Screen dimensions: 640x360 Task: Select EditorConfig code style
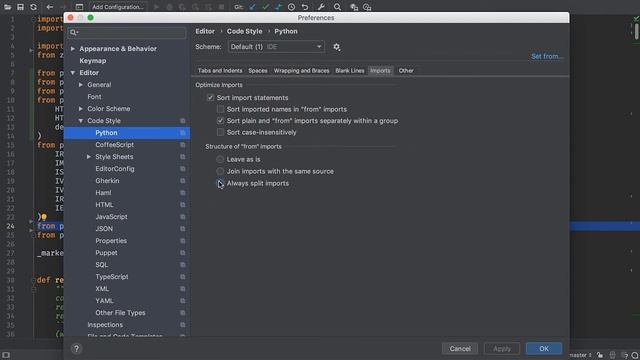[x=115, y=169]
